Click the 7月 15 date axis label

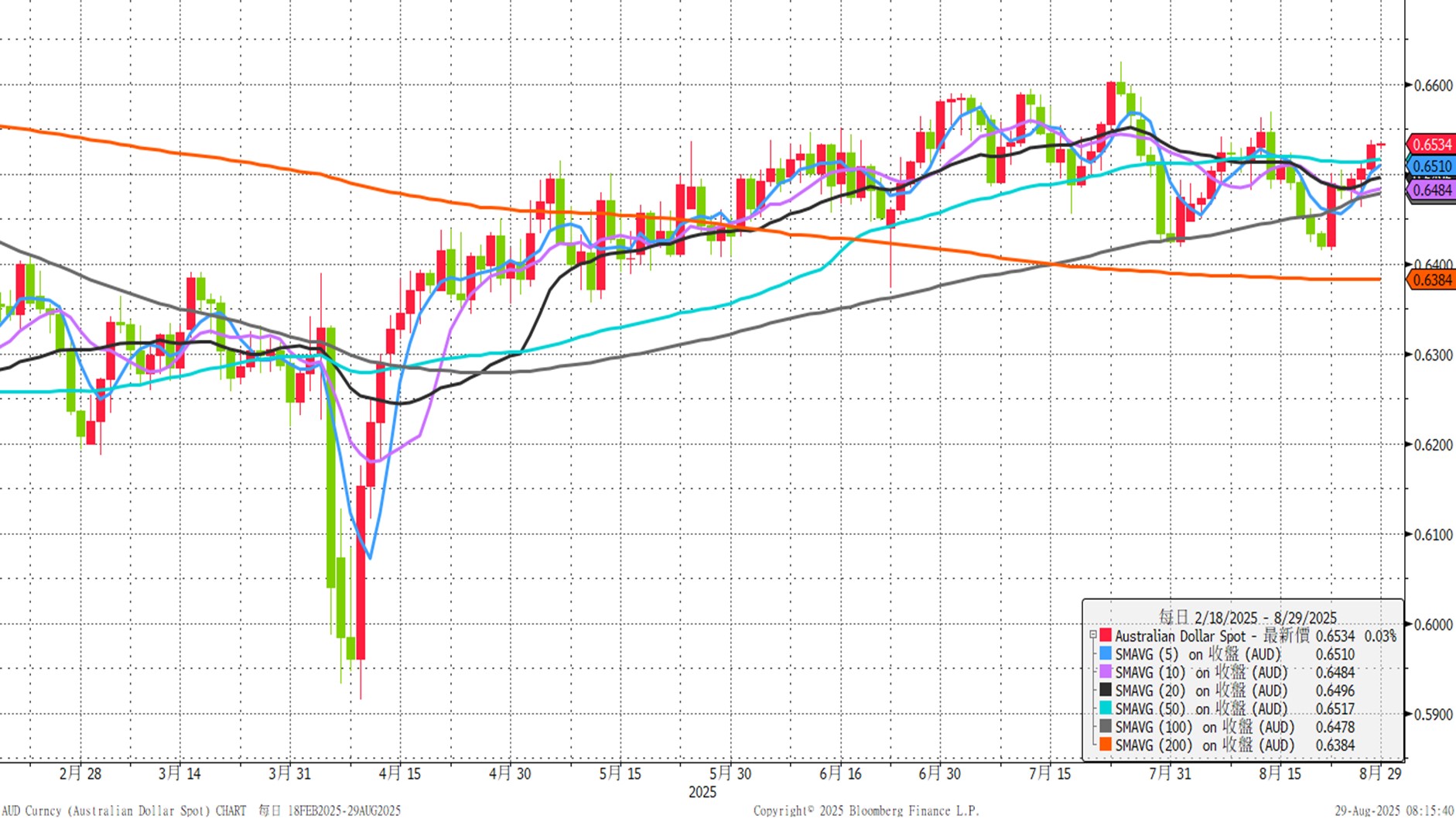(1050, 773)
